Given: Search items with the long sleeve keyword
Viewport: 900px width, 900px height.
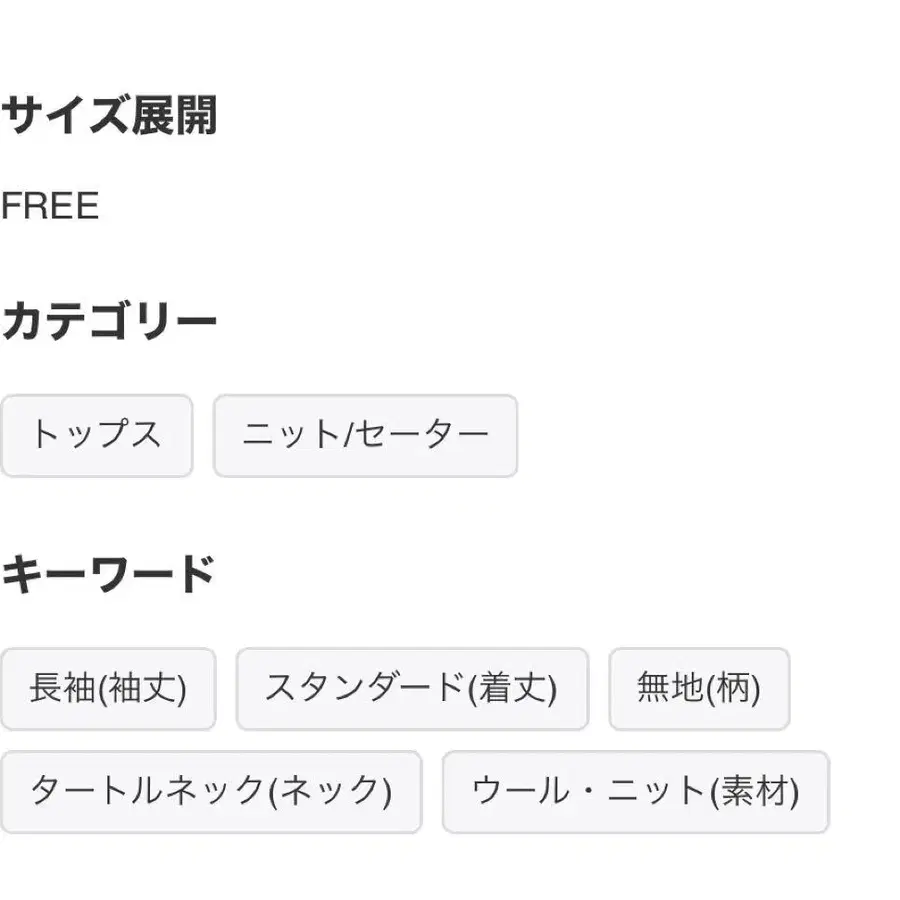Looking at the screenshot, I should 108,689.
